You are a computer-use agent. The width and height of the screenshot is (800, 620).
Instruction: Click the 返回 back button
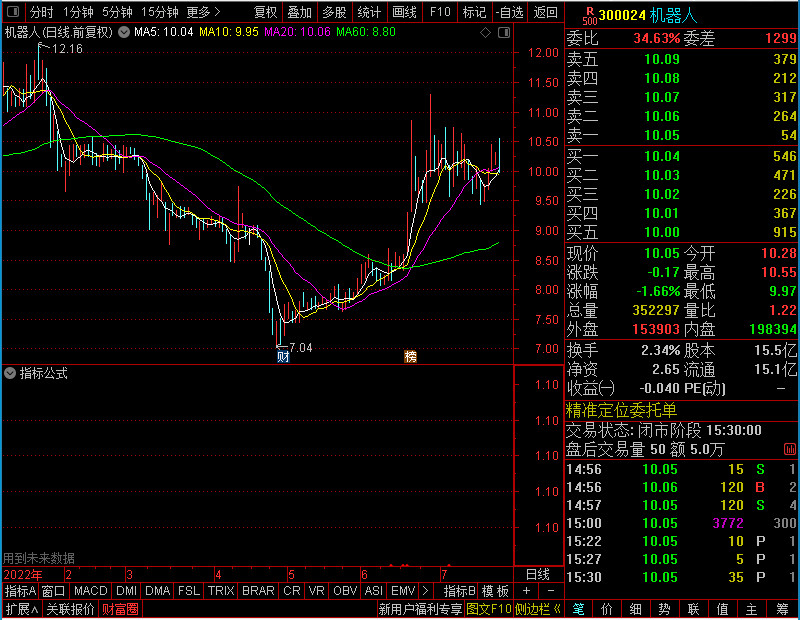(x=545, y=12)
